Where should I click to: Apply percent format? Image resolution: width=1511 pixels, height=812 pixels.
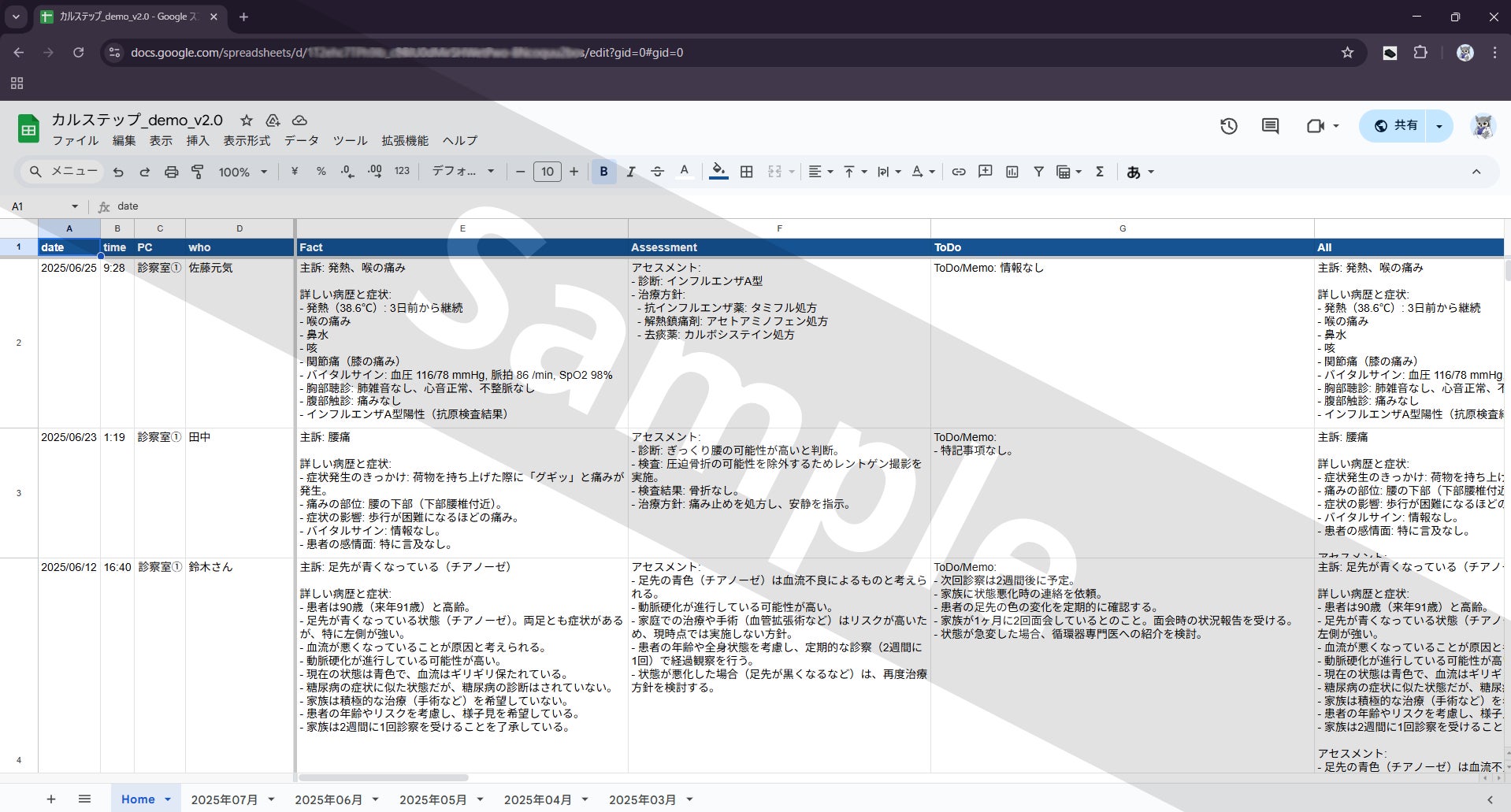pyautogui.click(x=321, y=172)
